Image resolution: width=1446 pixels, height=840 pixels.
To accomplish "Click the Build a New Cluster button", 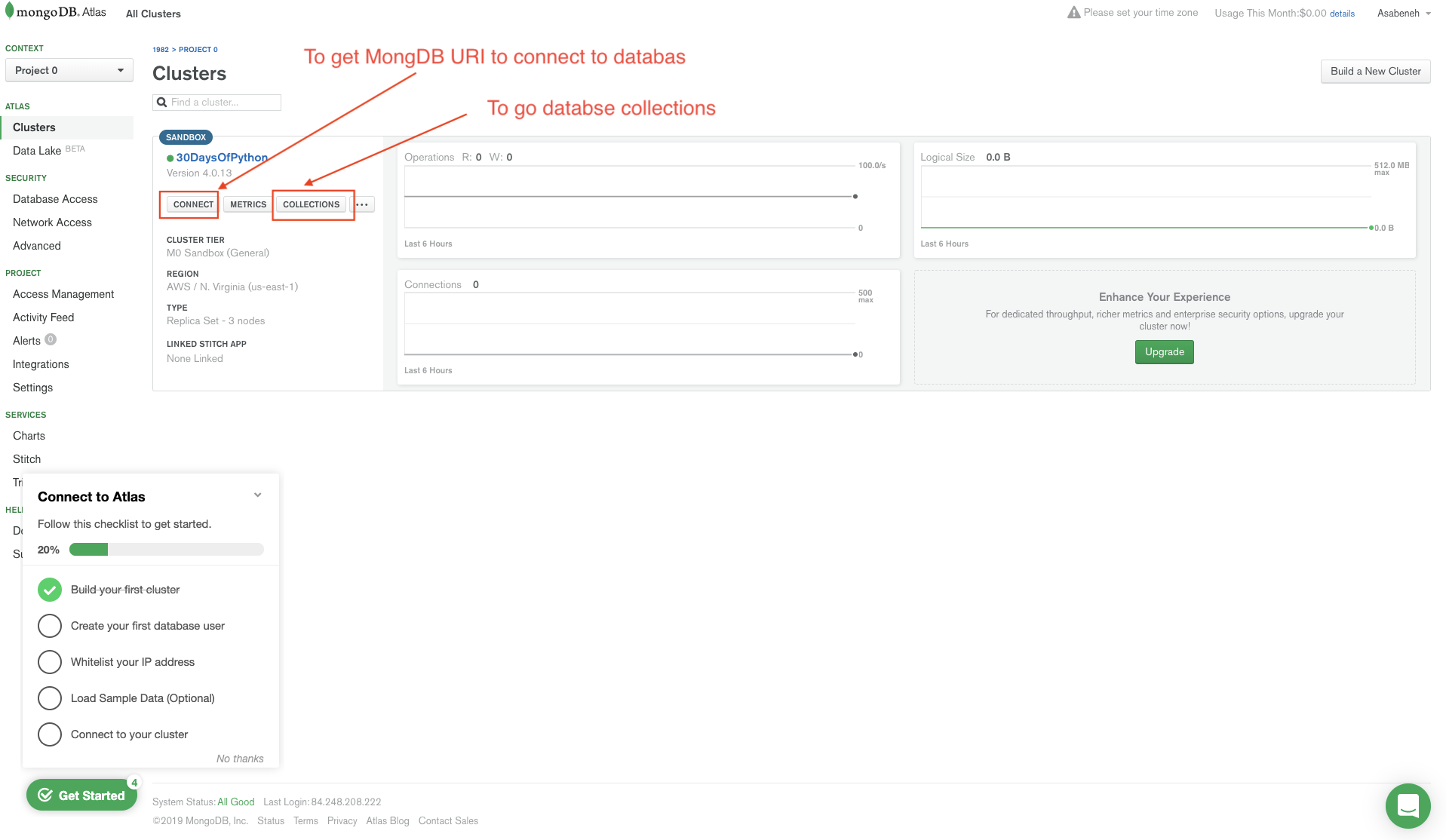I will 1375,71.
